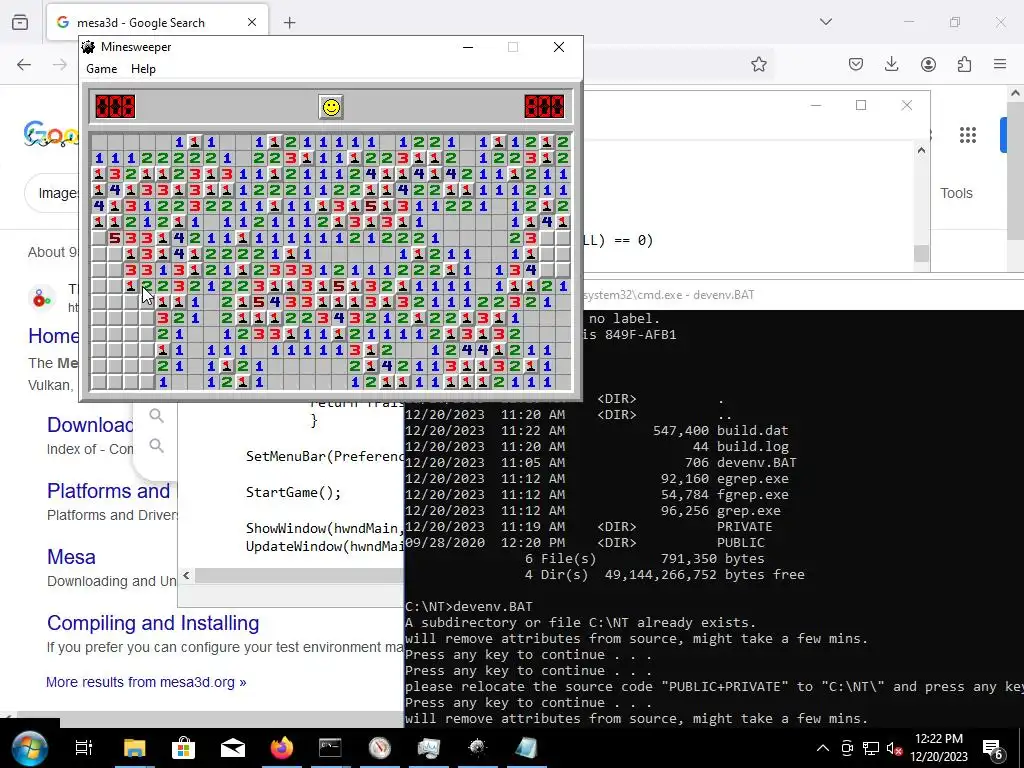Open the Mesa result link
The width and height of the screenshot is (1024, 768).
(x=71, y=557)
